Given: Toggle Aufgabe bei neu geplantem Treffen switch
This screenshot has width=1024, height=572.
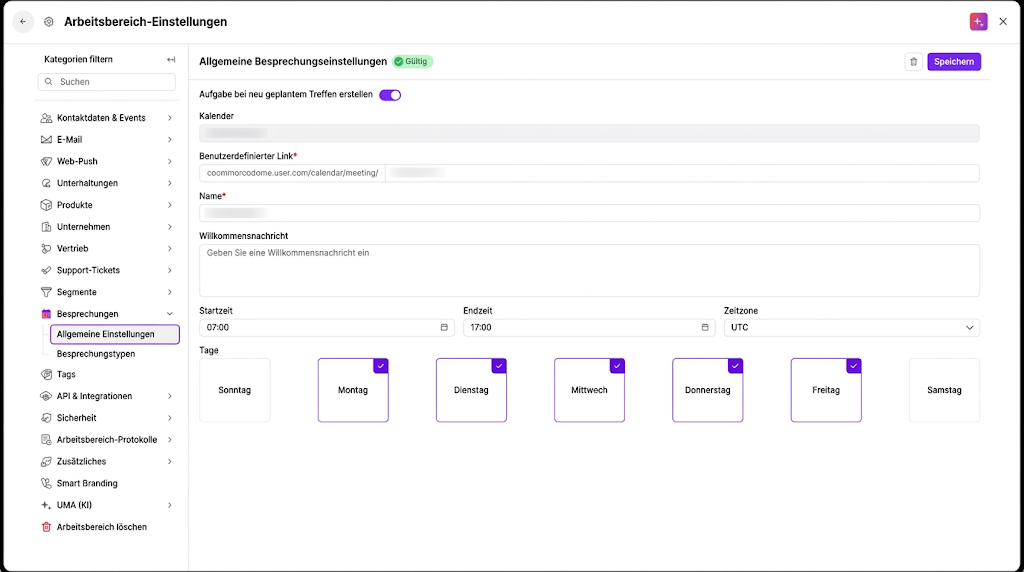Looking at the screenshot, I should (x=390, y=95).
